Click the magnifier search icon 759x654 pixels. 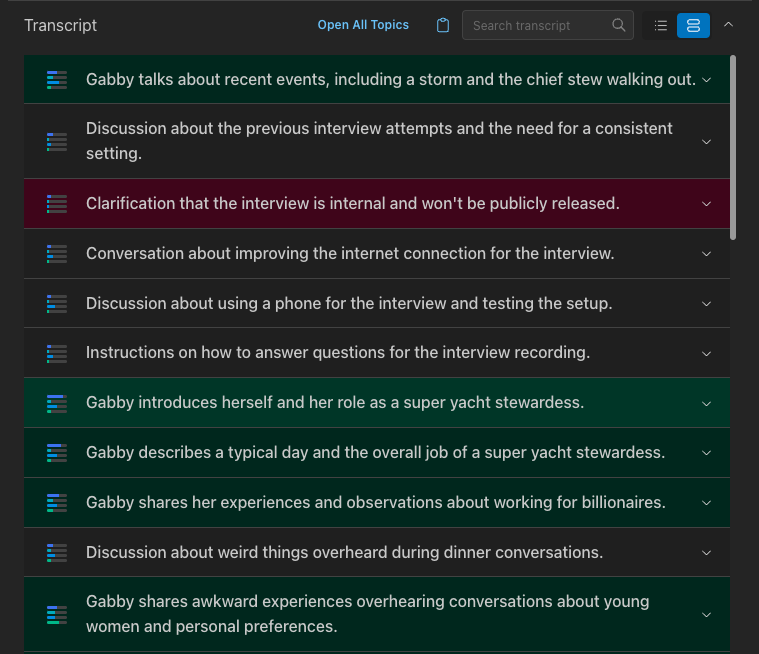[x=619, y=25]
